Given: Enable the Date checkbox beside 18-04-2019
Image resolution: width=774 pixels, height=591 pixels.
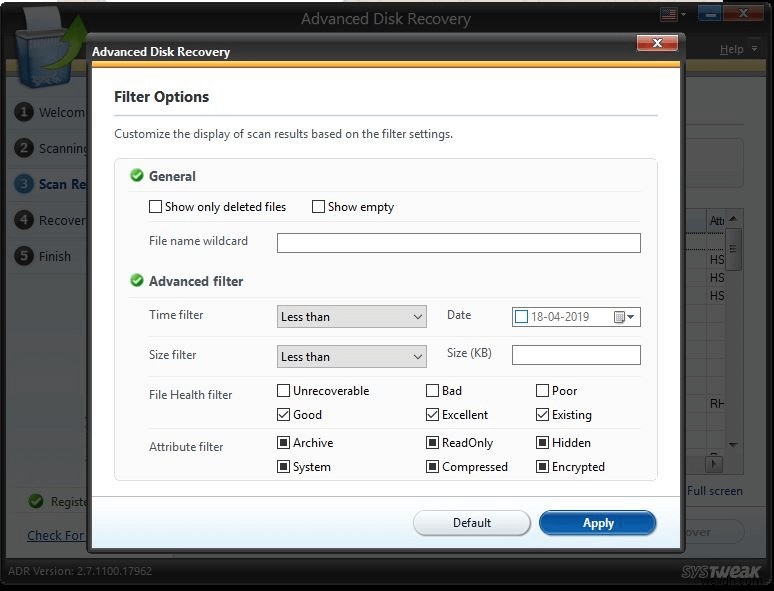Looking at the screenshot, I should click(521, 316).
